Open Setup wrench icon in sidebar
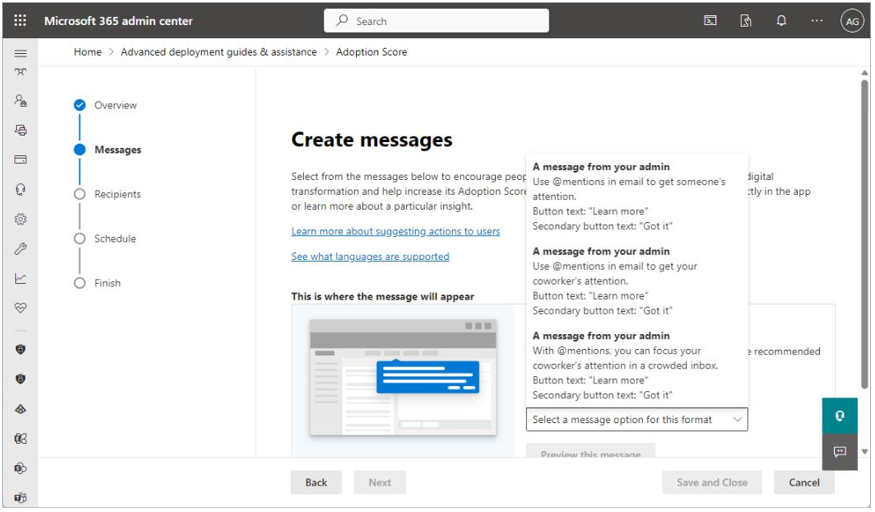Screen dimensions: 875x512 click(x=21, y=249)
